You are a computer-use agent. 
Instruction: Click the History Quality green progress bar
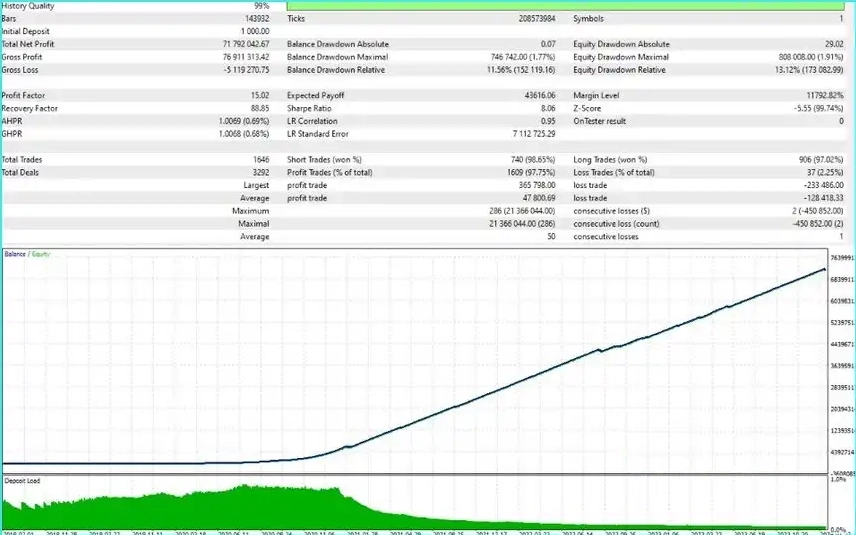[566, 5]
